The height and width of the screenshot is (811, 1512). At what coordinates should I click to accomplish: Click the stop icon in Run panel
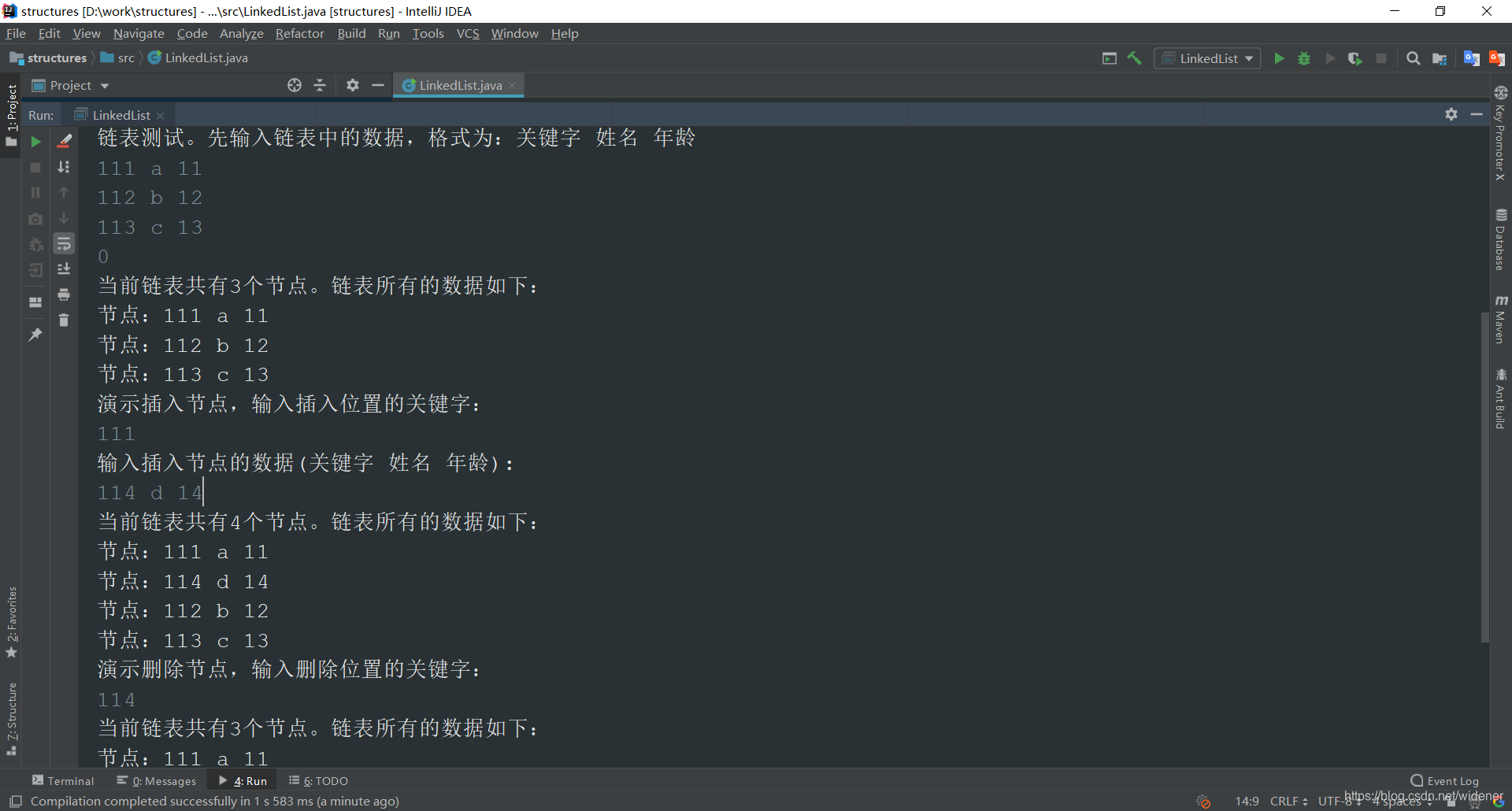point(35,168)
